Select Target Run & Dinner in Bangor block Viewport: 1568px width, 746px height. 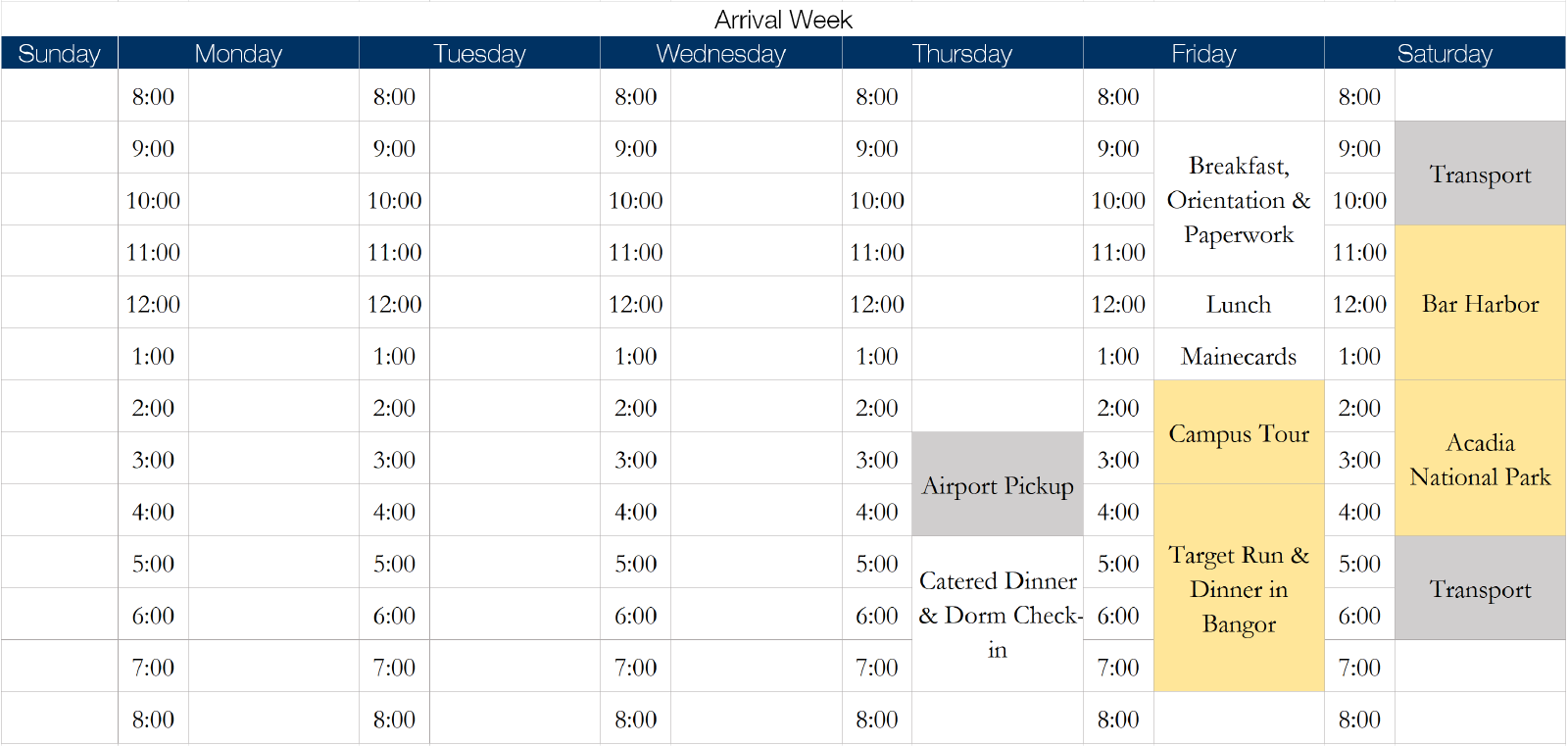pyautogui.click(x=1239, y=588)
